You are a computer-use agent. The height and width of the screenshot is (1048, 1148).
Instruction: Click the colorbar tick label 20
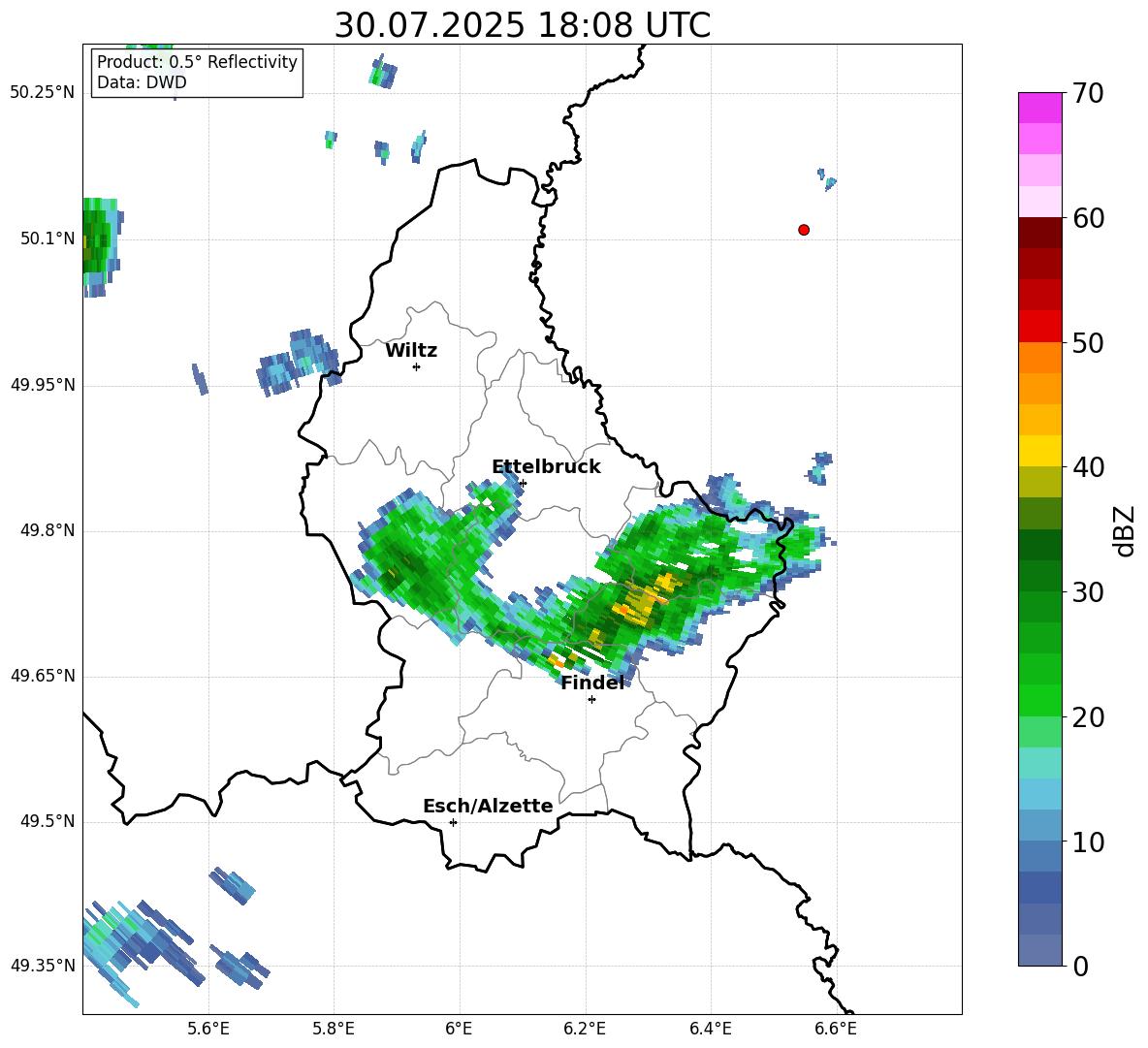(1088, 717)
